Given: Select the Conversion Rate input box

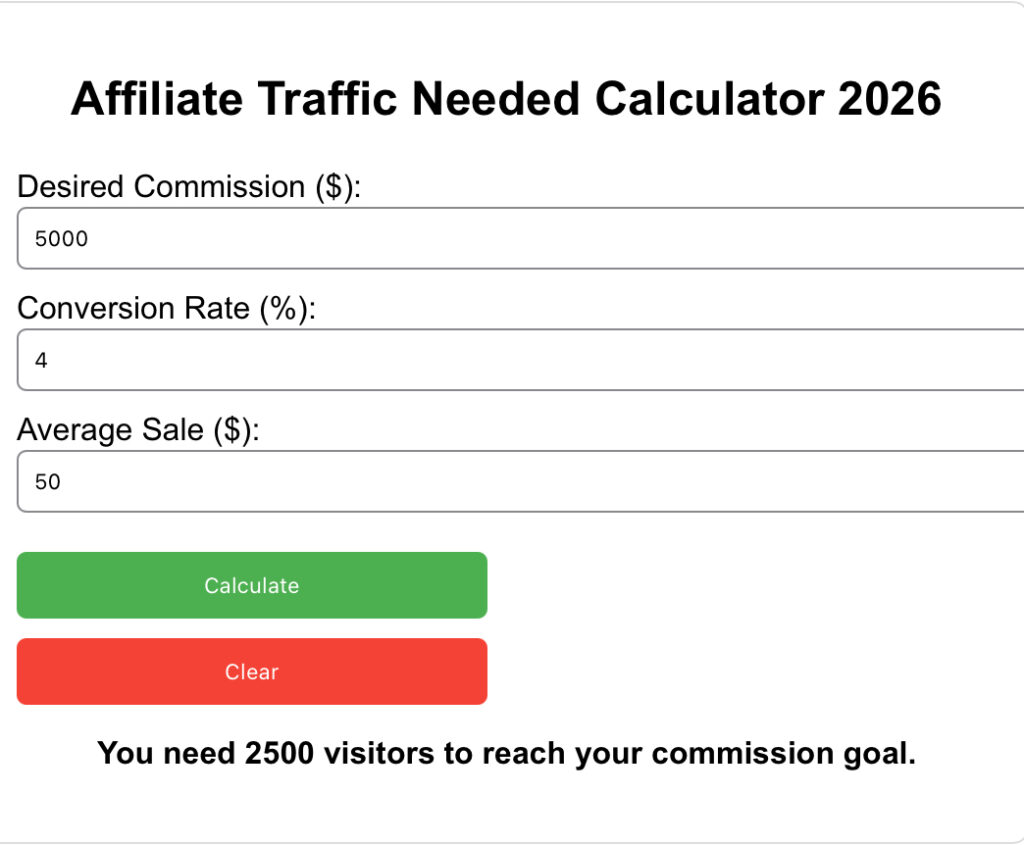Looking at the screenshot, I should [400, 359].
